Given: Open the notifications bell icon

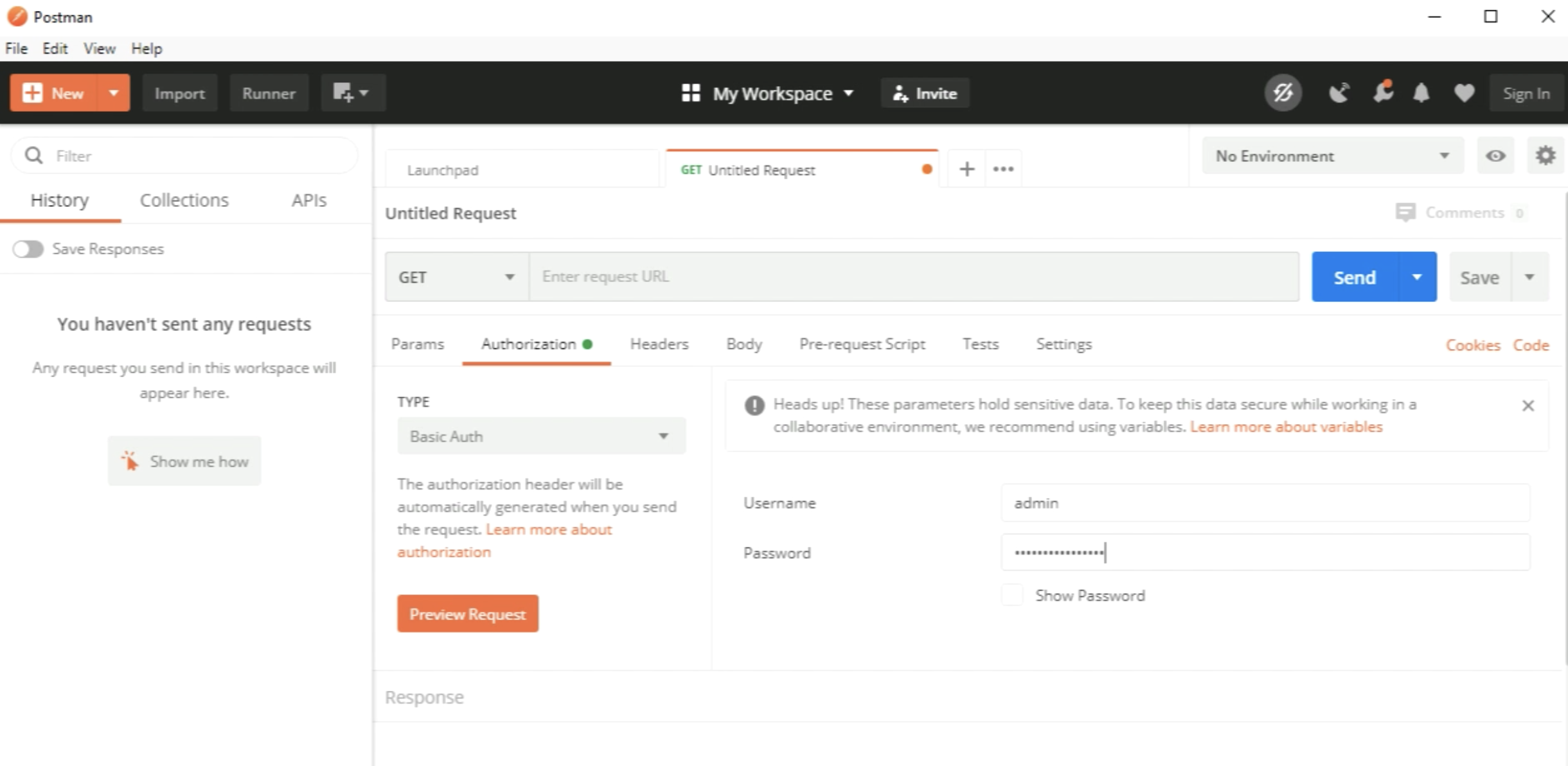Looking at the screenshot, I should (x=1421, y=93).
